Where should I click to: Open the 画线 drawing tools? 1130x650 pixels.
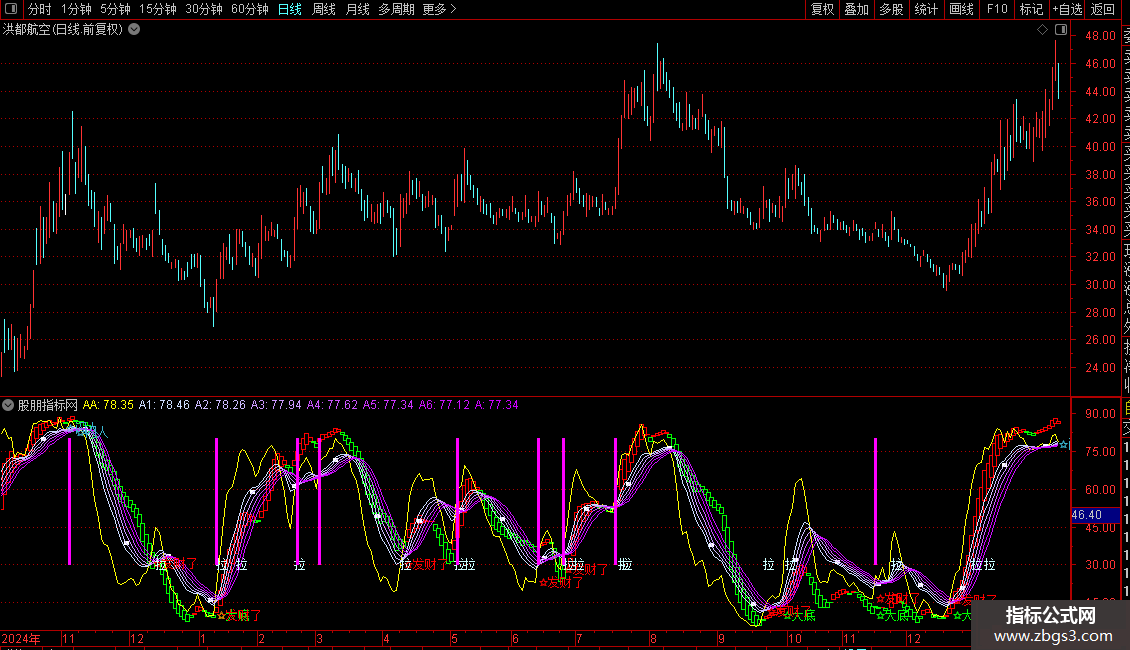[961, 9]
